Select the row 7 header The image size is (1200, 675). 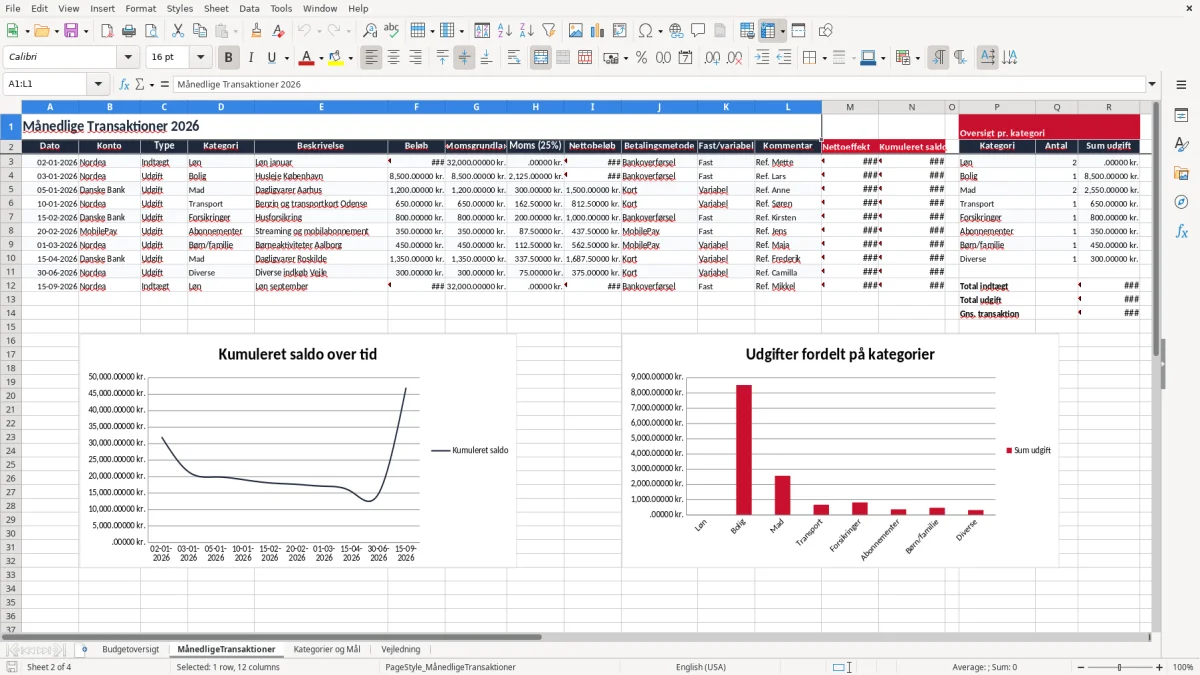coord(10,217)
